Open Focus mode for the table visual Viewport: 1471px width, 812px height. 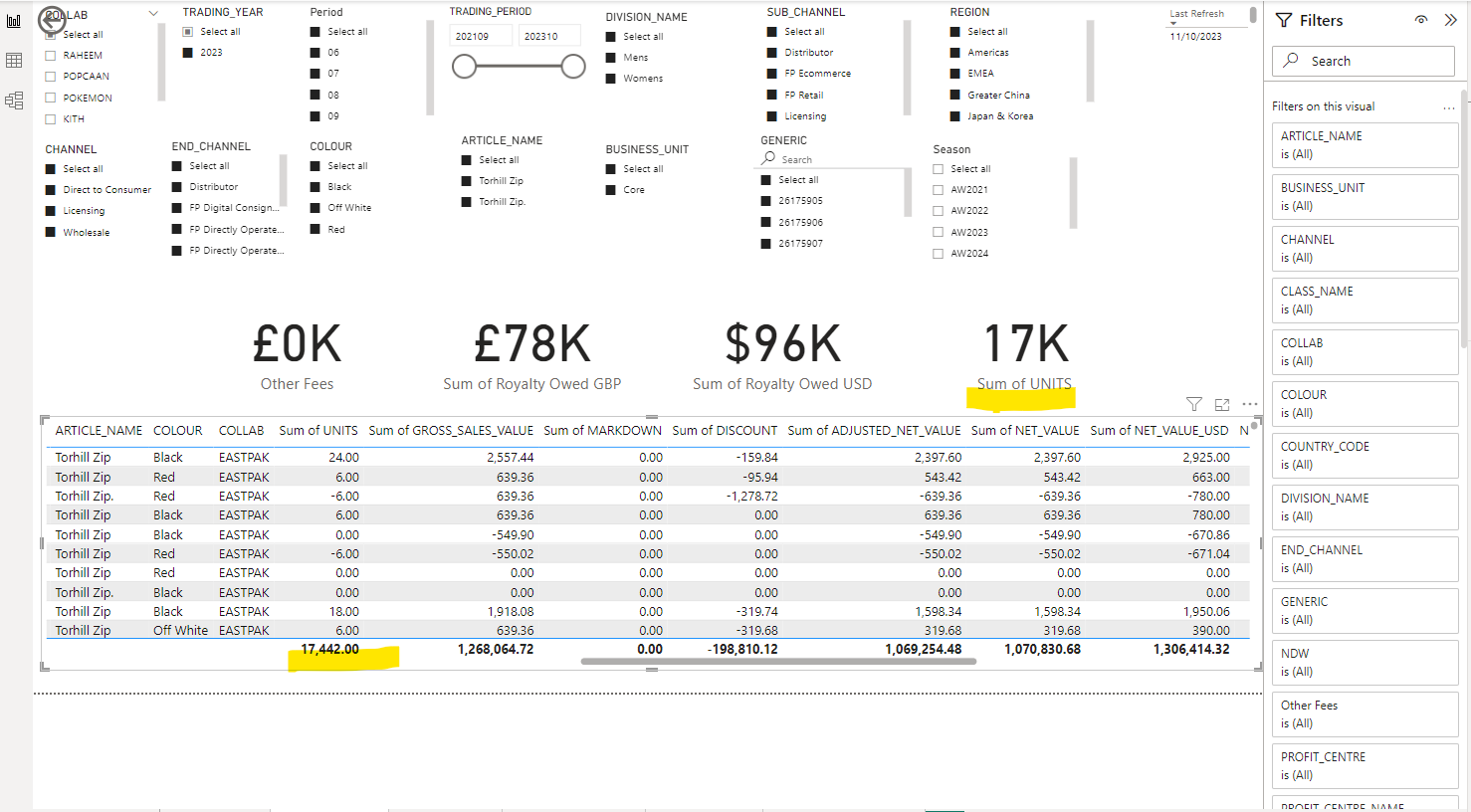[x=1222, y=404]
